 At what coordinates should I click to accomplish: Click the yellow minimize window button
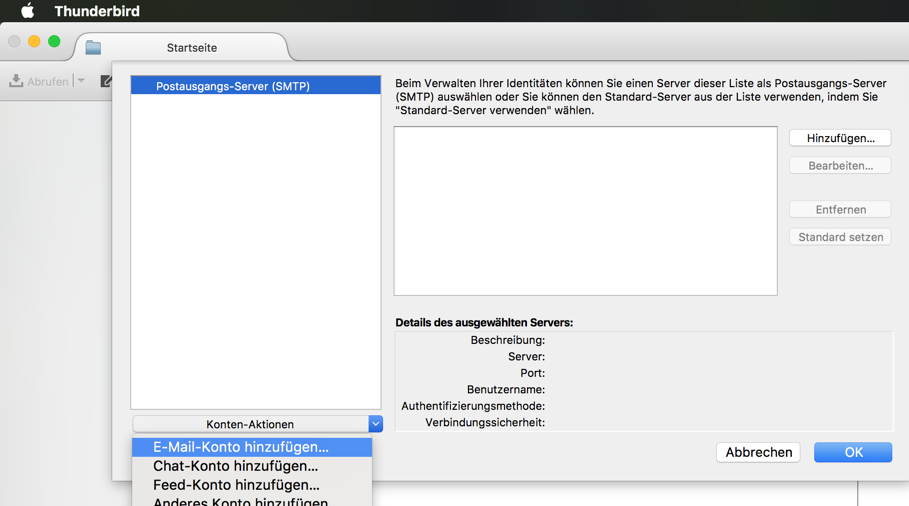(34, 41)
